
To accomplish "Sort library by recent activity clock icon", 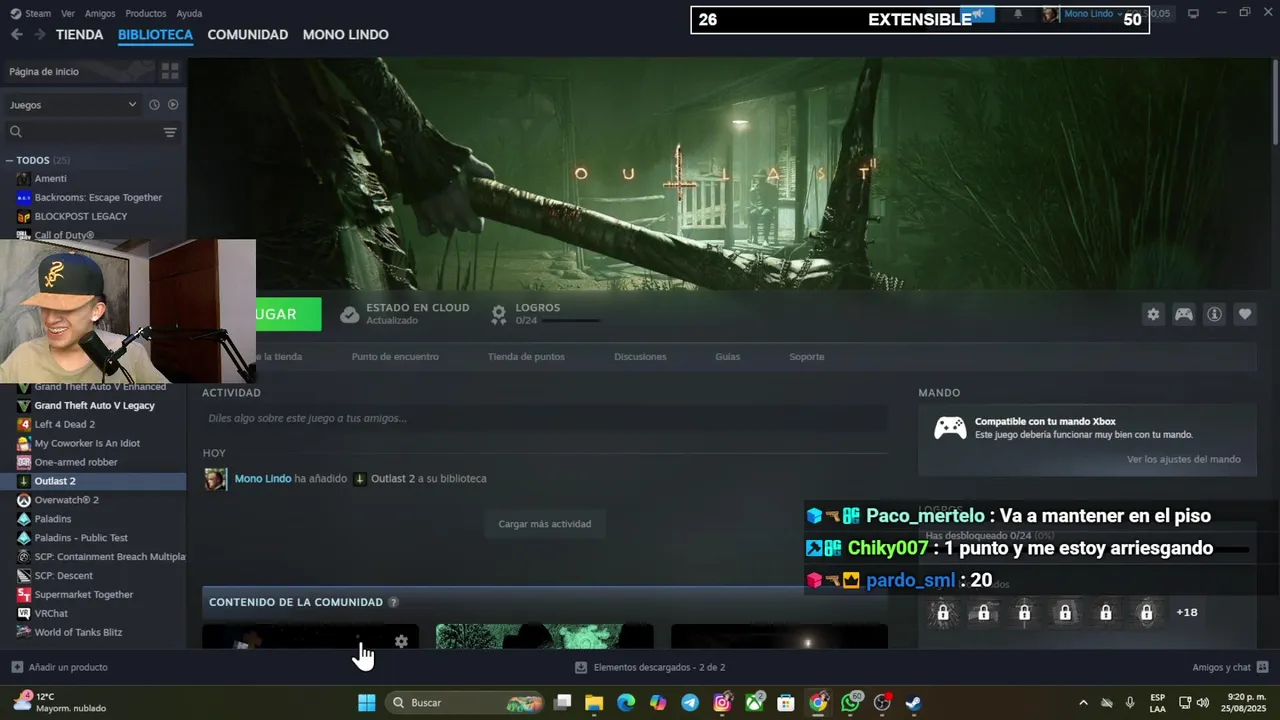I will pos(154,104).
